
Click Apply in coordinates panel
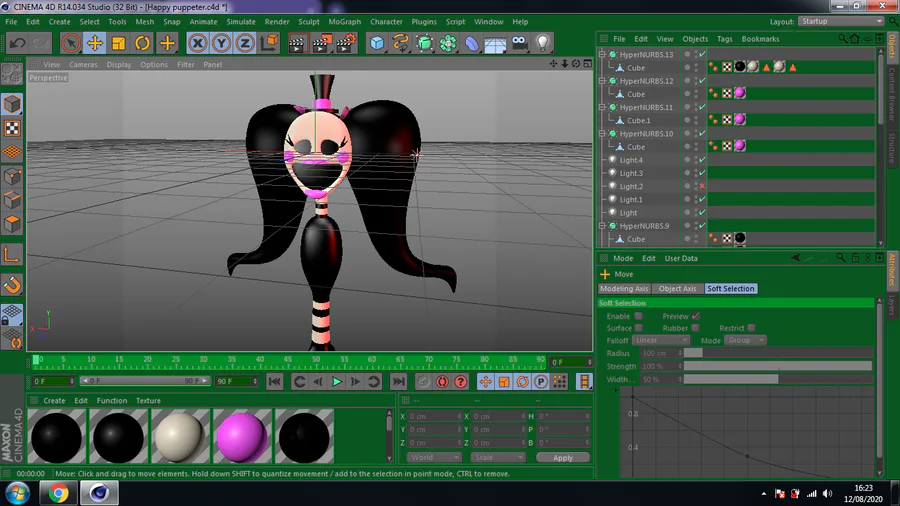562,458
